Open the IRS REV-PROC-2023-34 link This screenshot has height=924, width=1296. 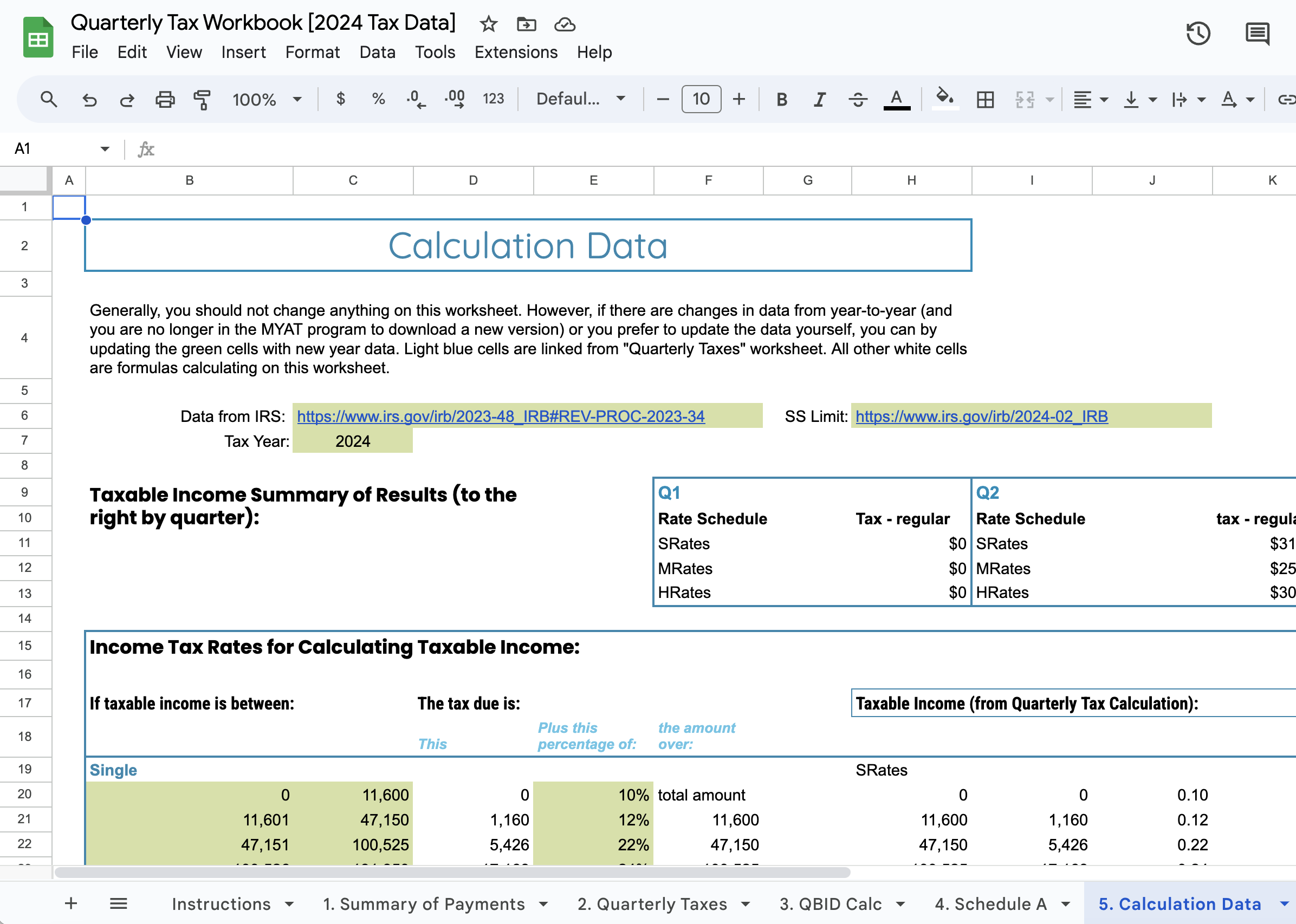500,416
